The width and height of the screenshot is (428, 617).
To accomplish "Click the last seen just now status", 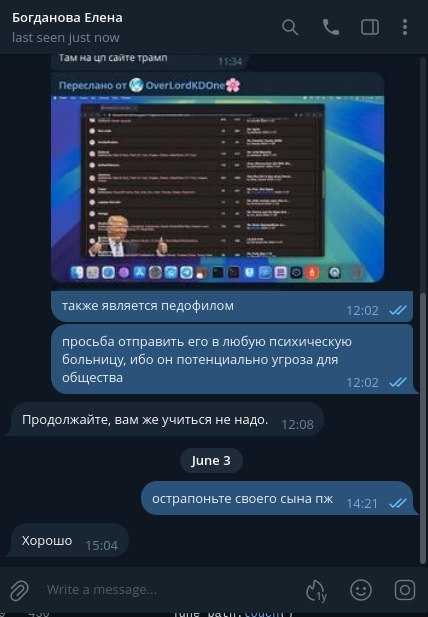I will point(66,38).
